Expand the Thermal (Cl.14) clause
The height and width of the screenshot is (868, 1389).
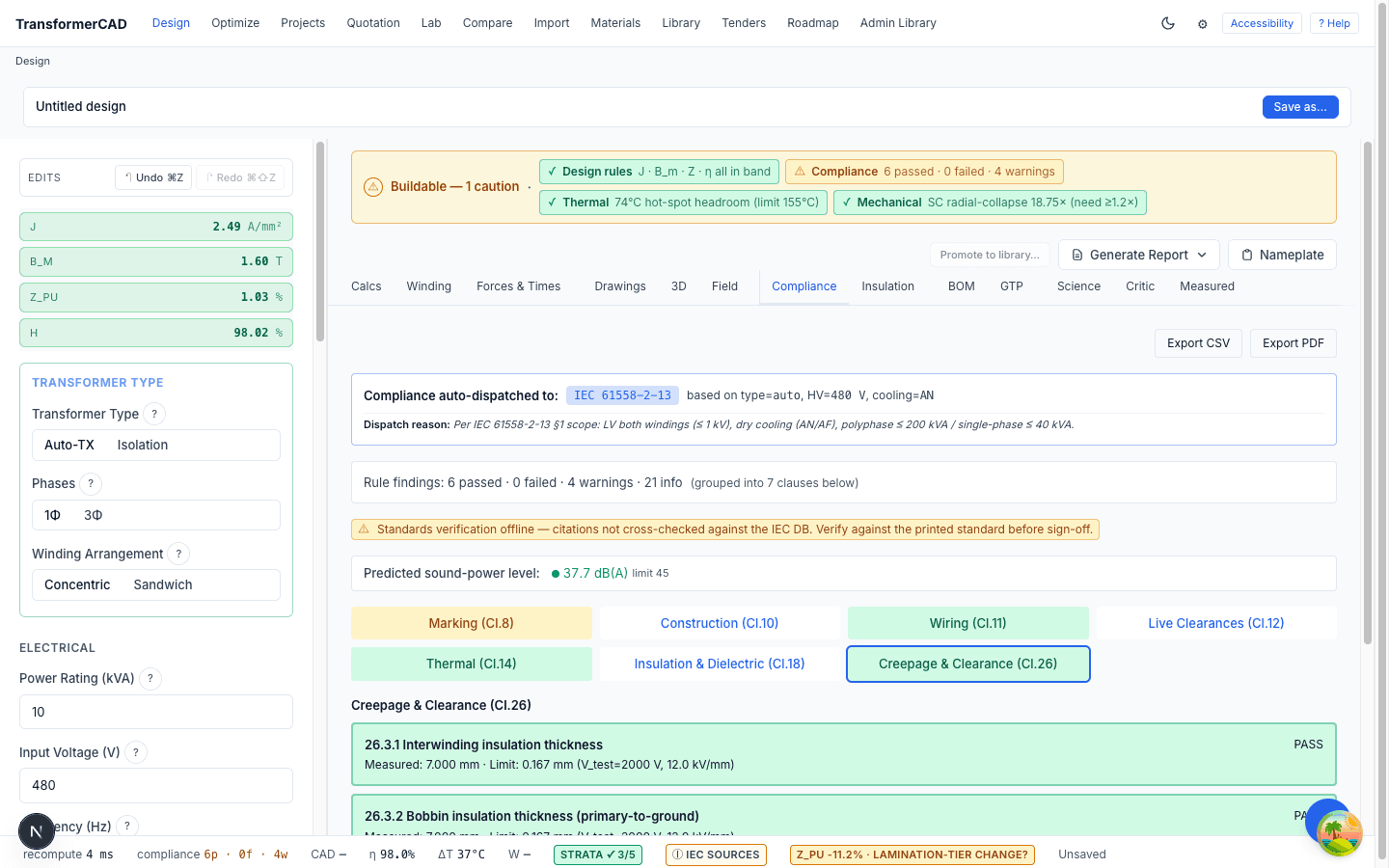(472, 664)
